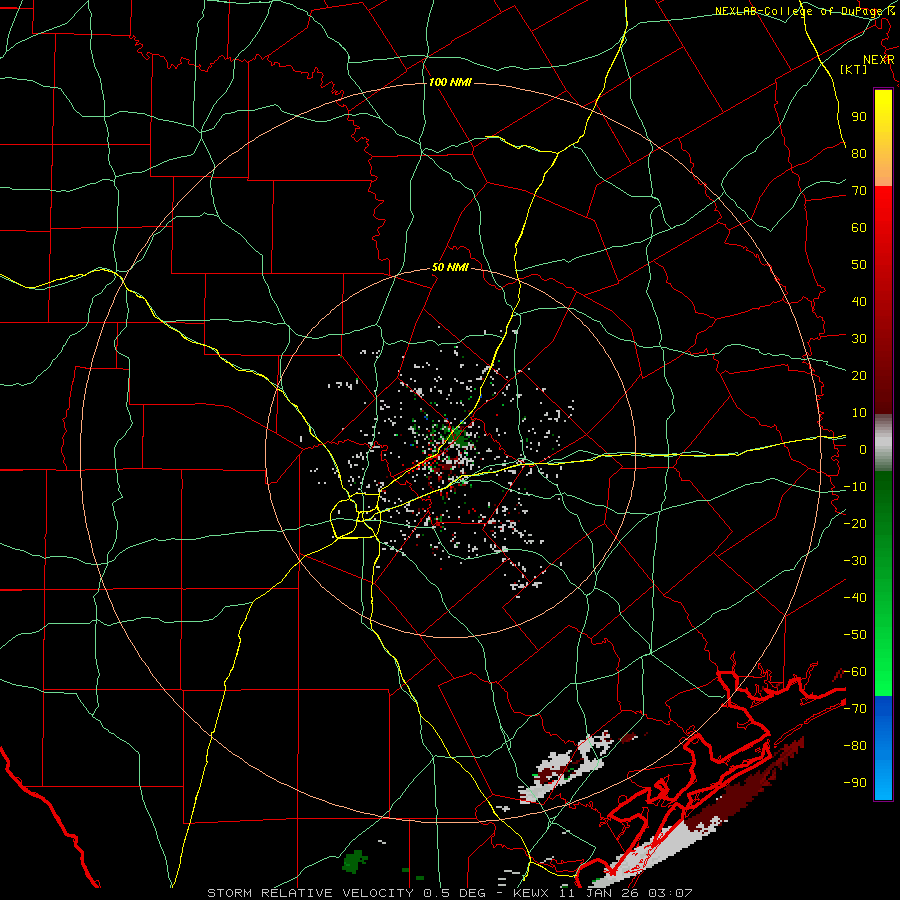Click the 0 value on the velocity scale
This screenshot has width=900, height=900.
click(863, 449)
